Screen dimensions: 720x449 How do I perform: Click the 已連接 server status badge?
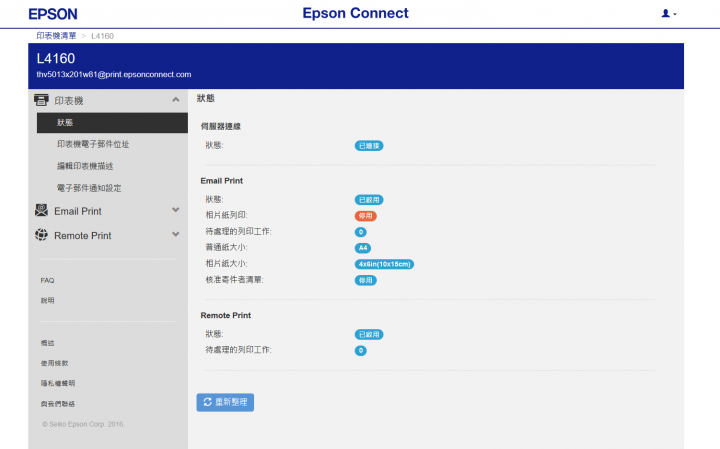[x=369, y=146]
